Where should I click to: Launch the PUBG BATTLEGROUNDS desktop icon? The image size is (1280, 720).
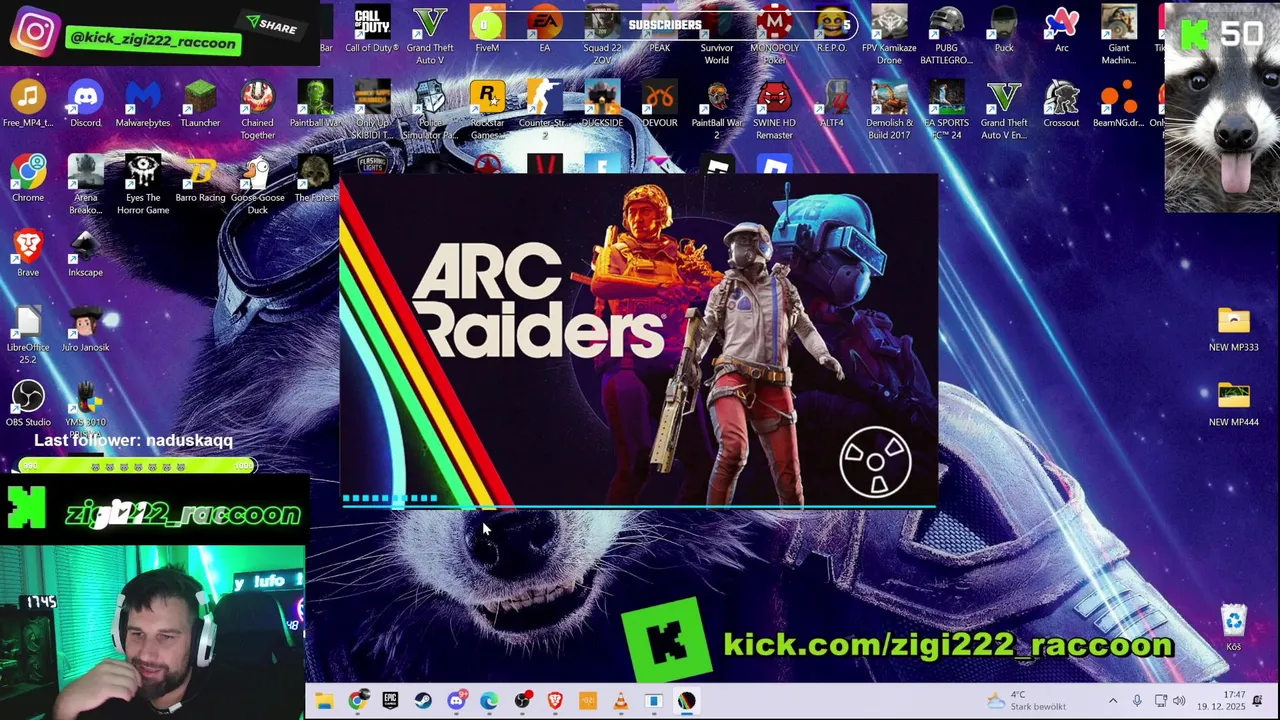pos(947,36)
